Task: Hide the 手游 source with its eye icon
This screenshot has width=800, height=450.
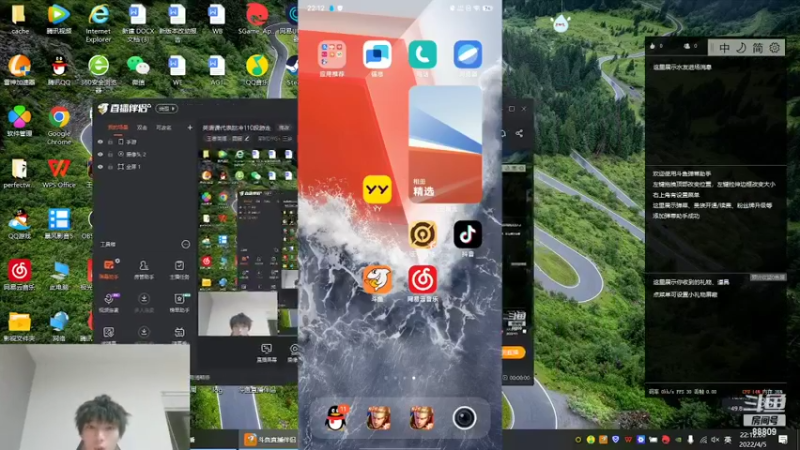Action: coord(101,142)
